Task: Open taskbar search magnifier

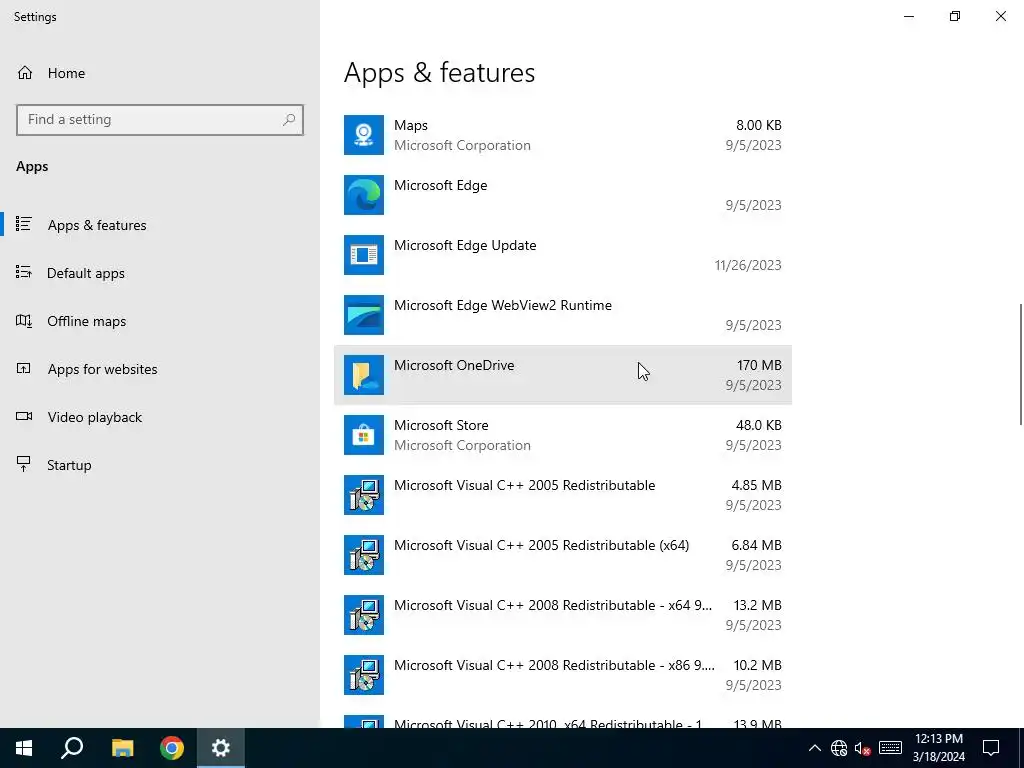Action: [x=72, y=748]
